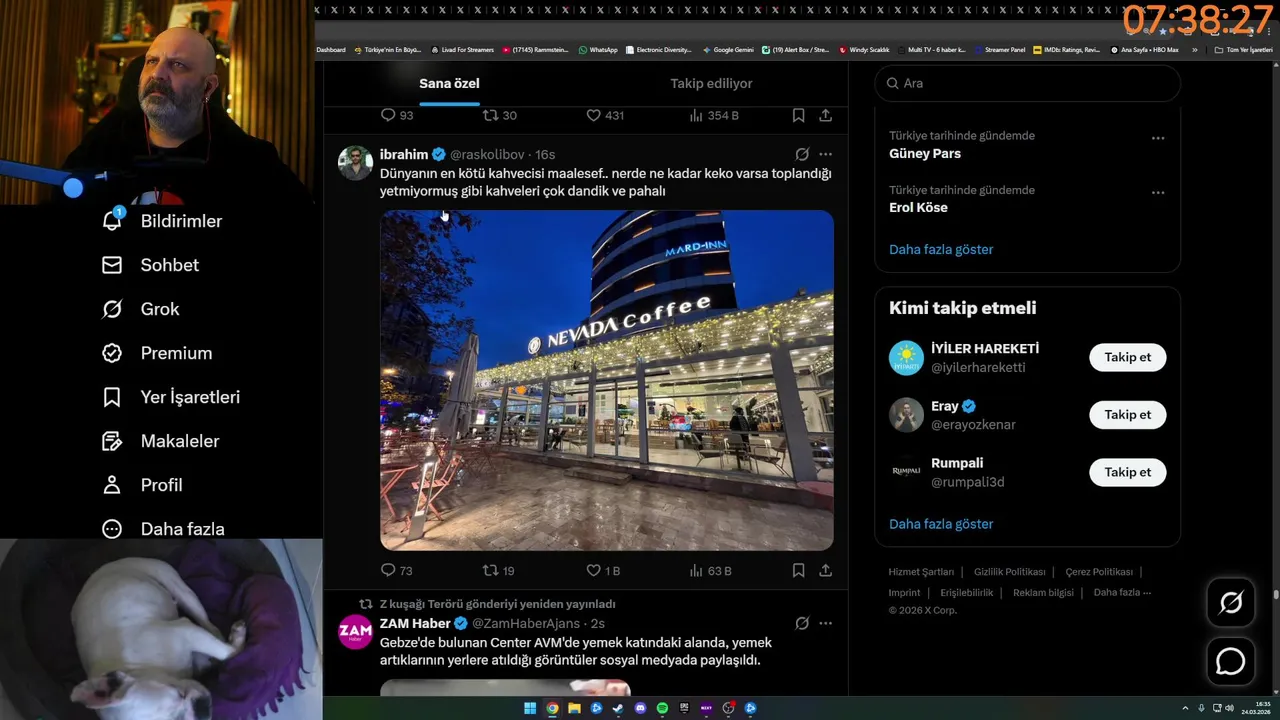1280x720 pixels.
Task: Open floating Grok button
Action: [1231, 603]
